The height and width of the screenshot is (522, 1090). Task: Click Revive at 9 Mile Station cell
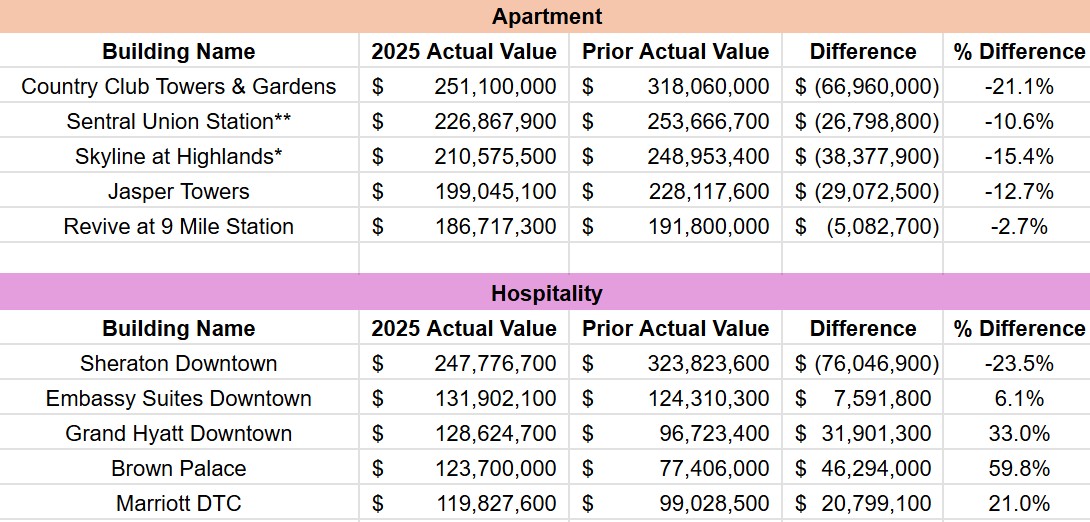[179, 225]
